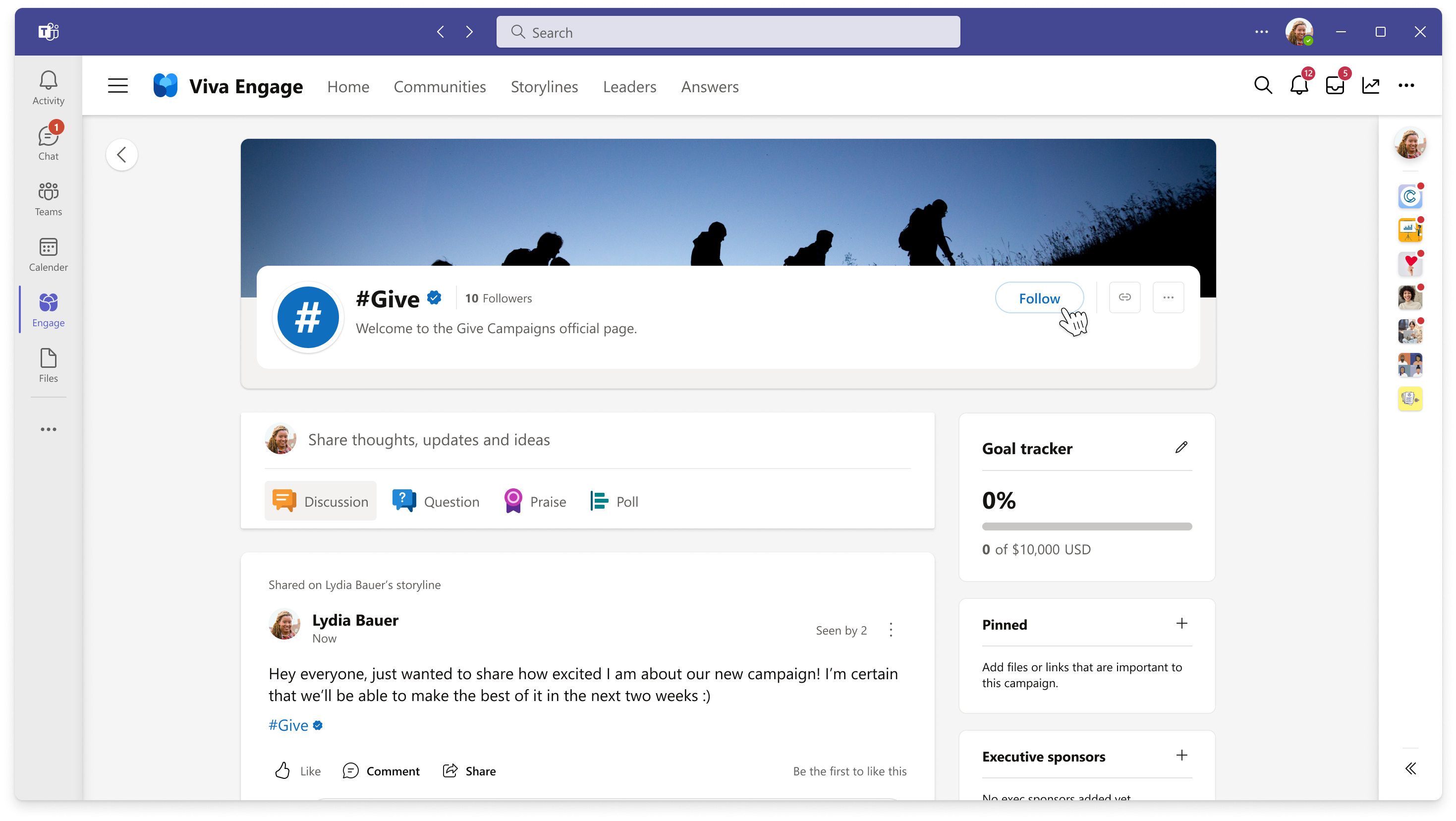Click Follow button for #Give campaign
The image size is (1456, 821).
coord(1040,297)
